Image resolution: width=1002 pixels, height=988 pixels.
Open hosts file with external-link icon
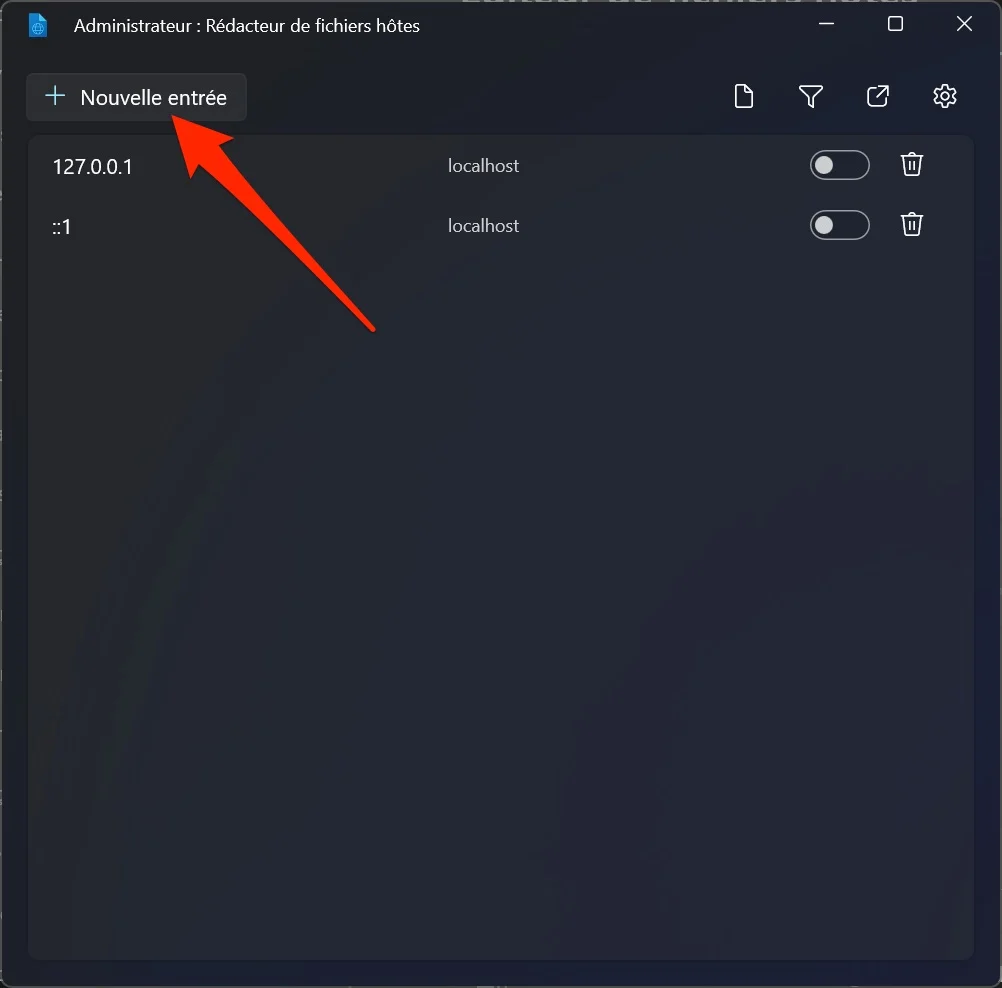878,96
